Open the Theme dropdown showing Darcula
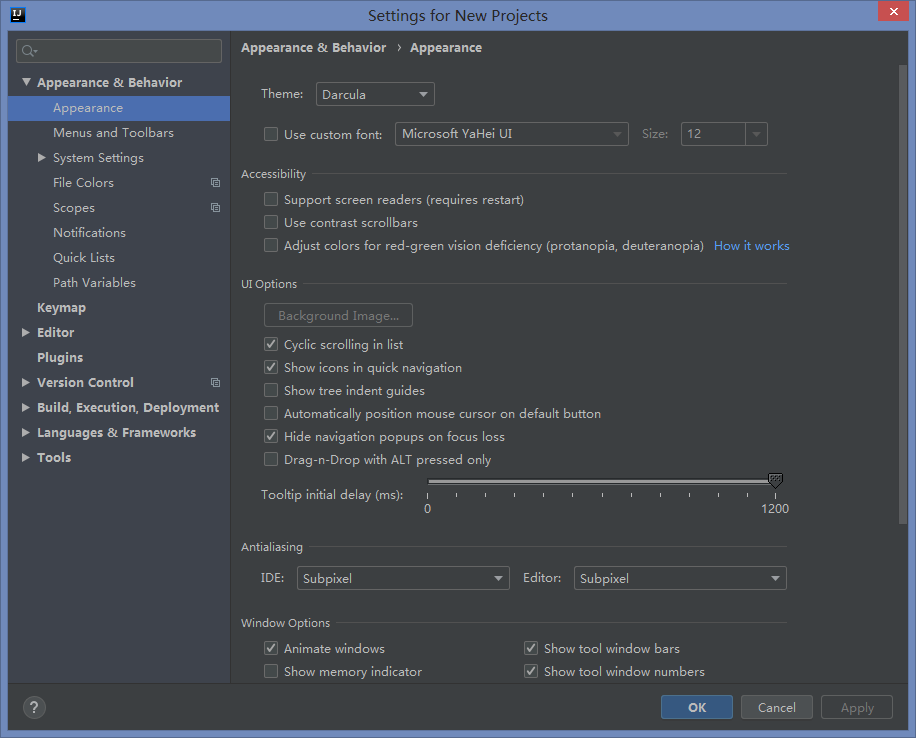The image size is (916, 738). coord(375,95)
